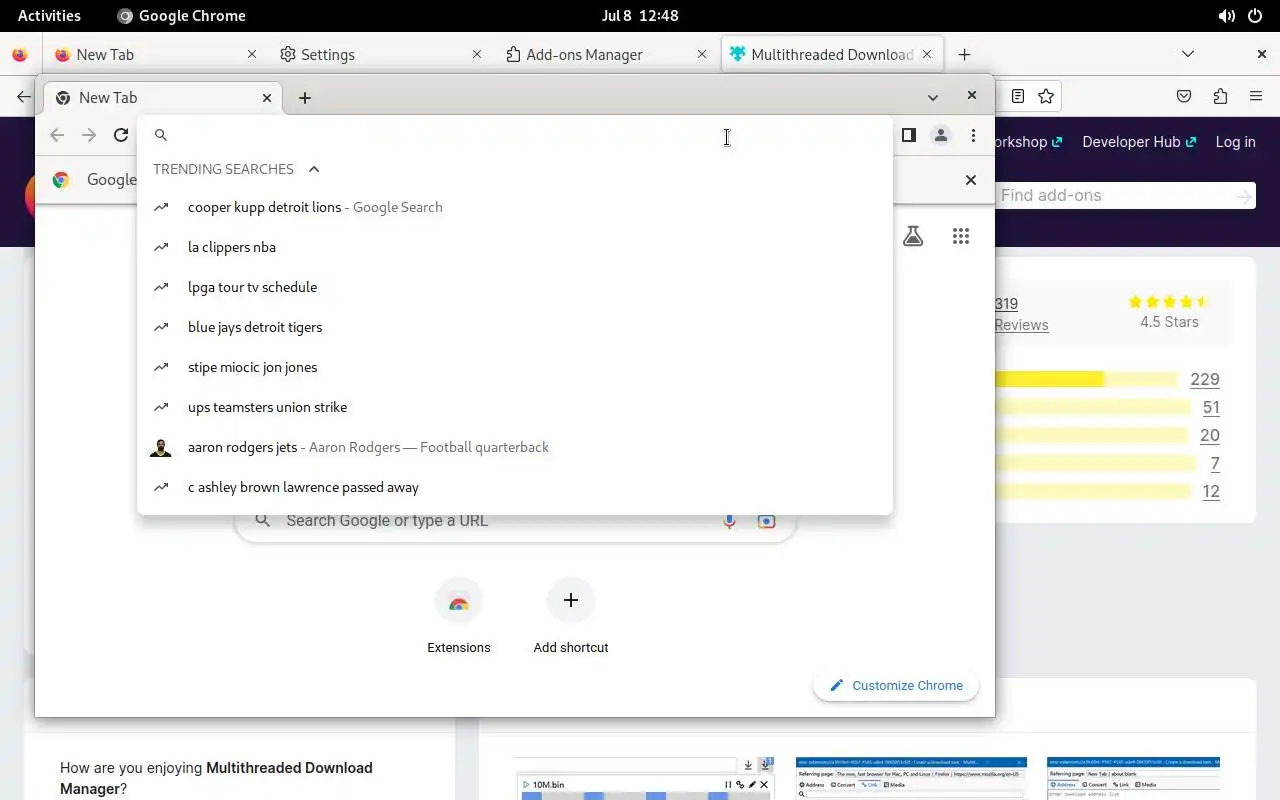This screenshot has width=1280, height=800.
Task: Click five-star rating yellow bar
Action: pyautogui.click(x=1086, y=379)
